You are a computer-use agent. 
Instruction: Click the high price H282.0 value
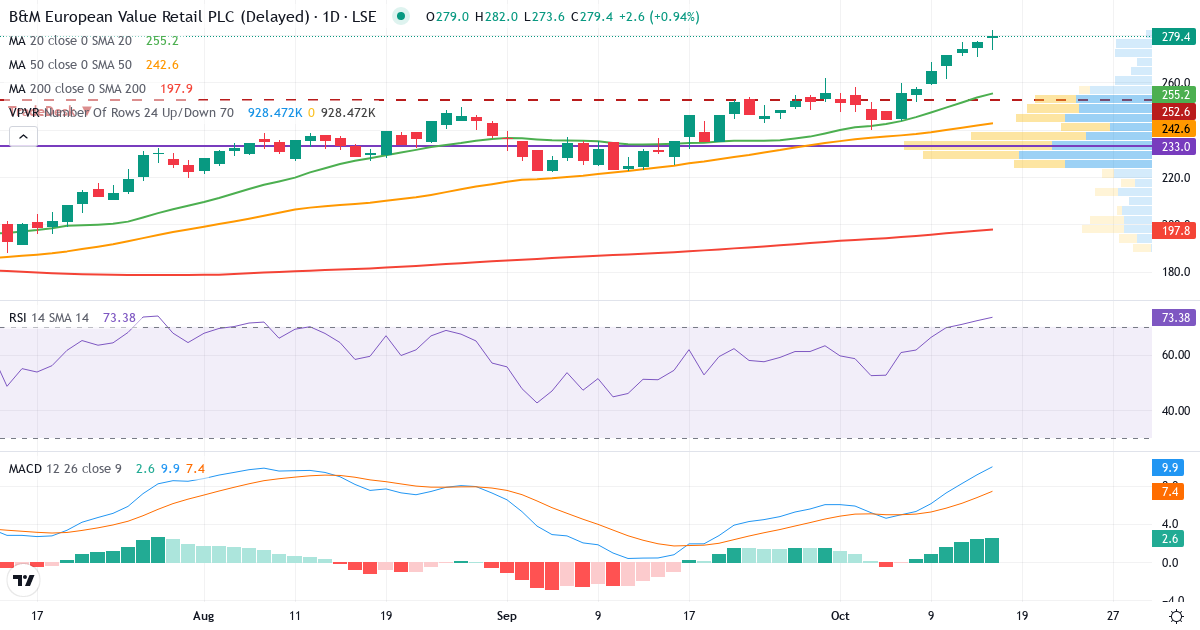(496, 17)
